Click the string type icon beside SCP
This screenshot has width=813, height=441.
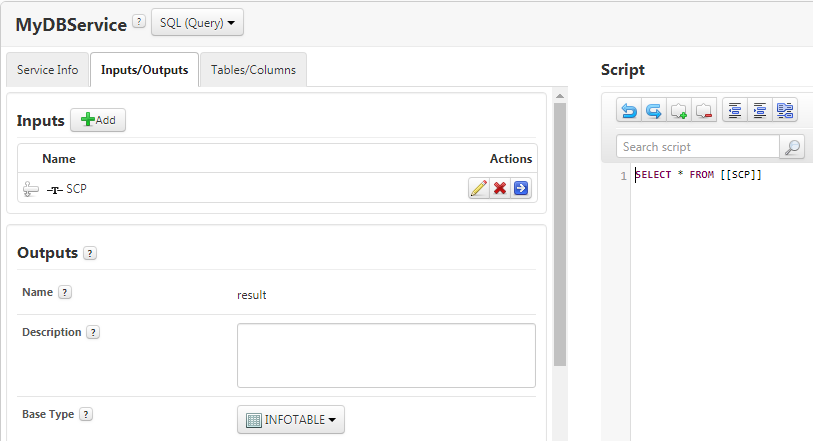(54, 190)
